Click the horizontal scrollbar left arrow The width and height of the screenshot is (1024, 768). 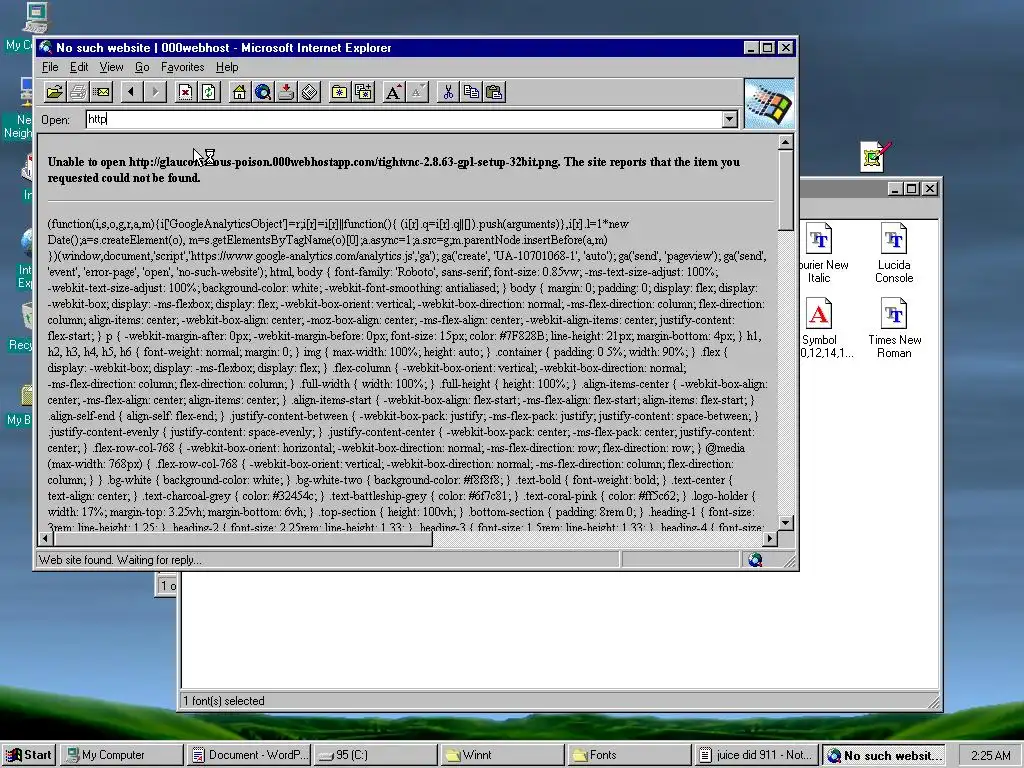(x=45, y=539)
